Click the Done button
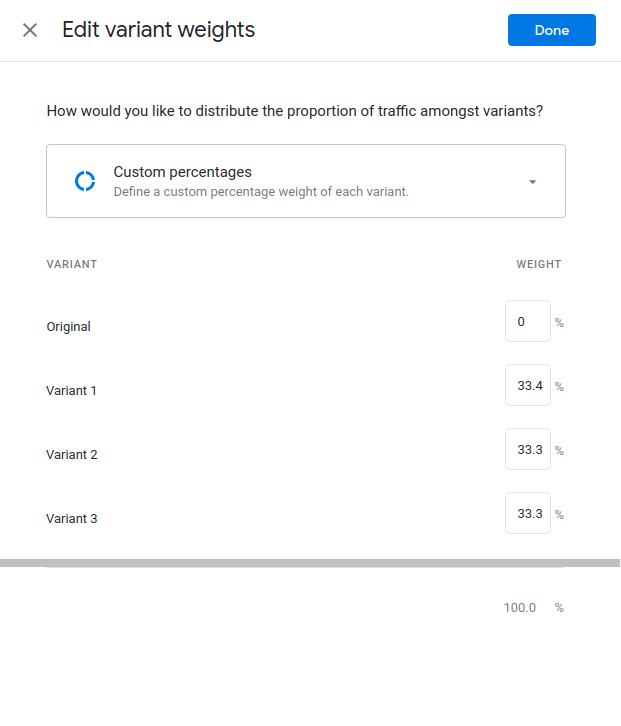Image resolution: width=621 pixels, height=726 pixels. [551, 30]
